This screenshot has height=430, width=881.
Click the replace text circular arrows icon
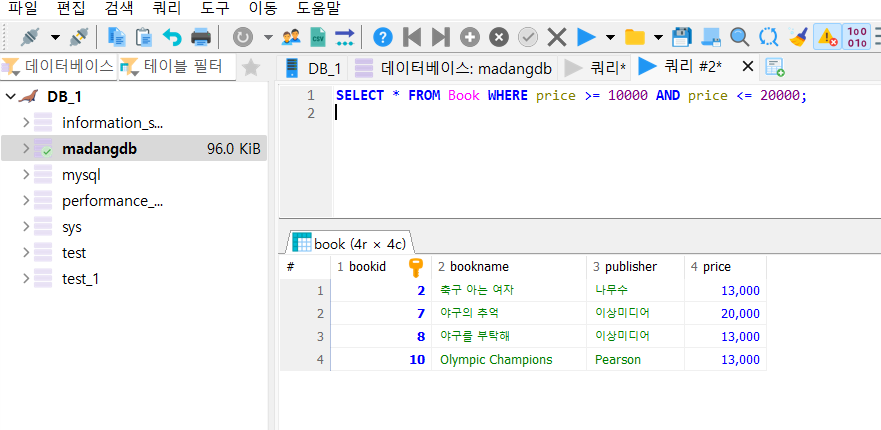(x=768, y=38)
